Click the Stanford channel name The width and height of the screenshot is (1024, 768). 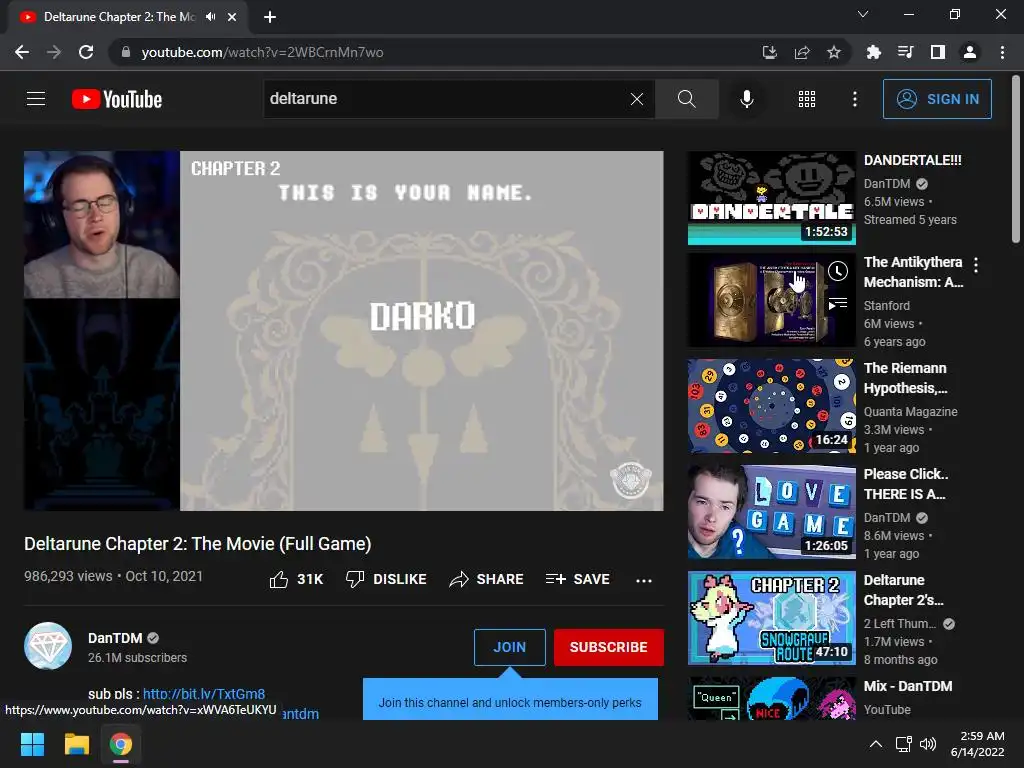[886, 305]
